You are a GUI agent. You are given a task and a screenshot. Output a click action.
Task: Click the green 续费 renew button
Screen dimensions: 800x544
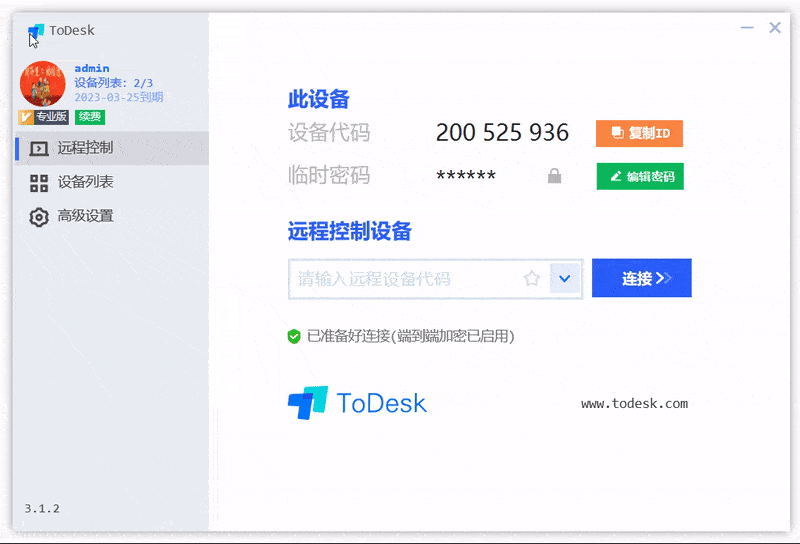(90, 117)
